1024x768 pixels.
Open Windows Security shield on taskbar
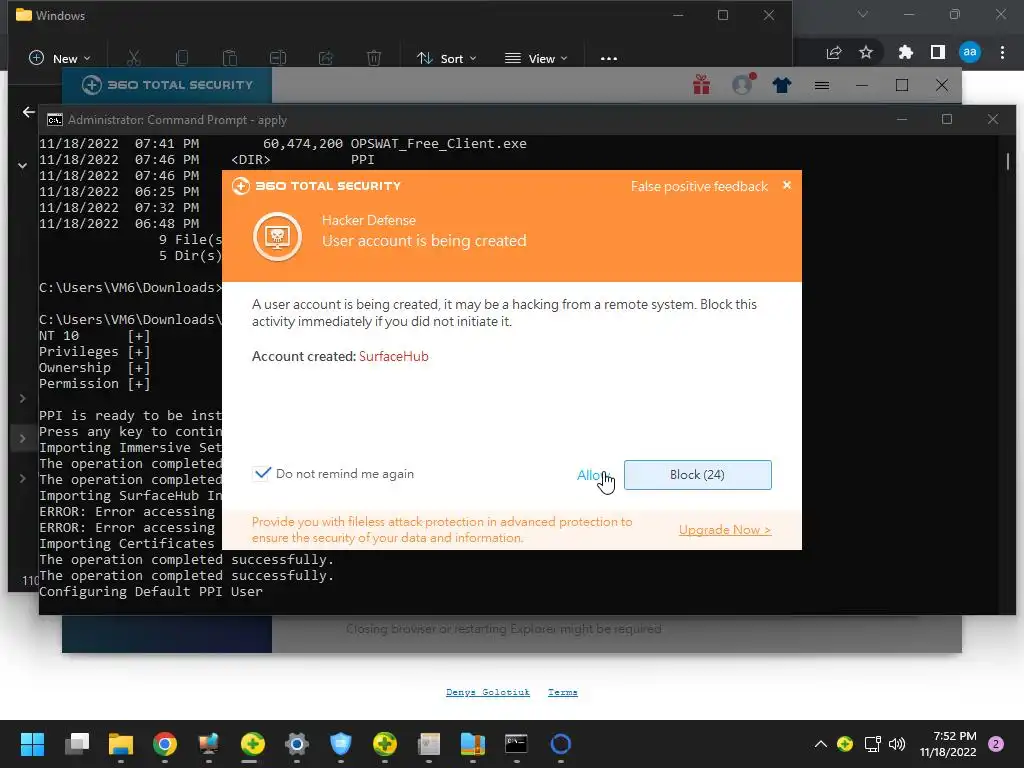click(x=340, y=744)
